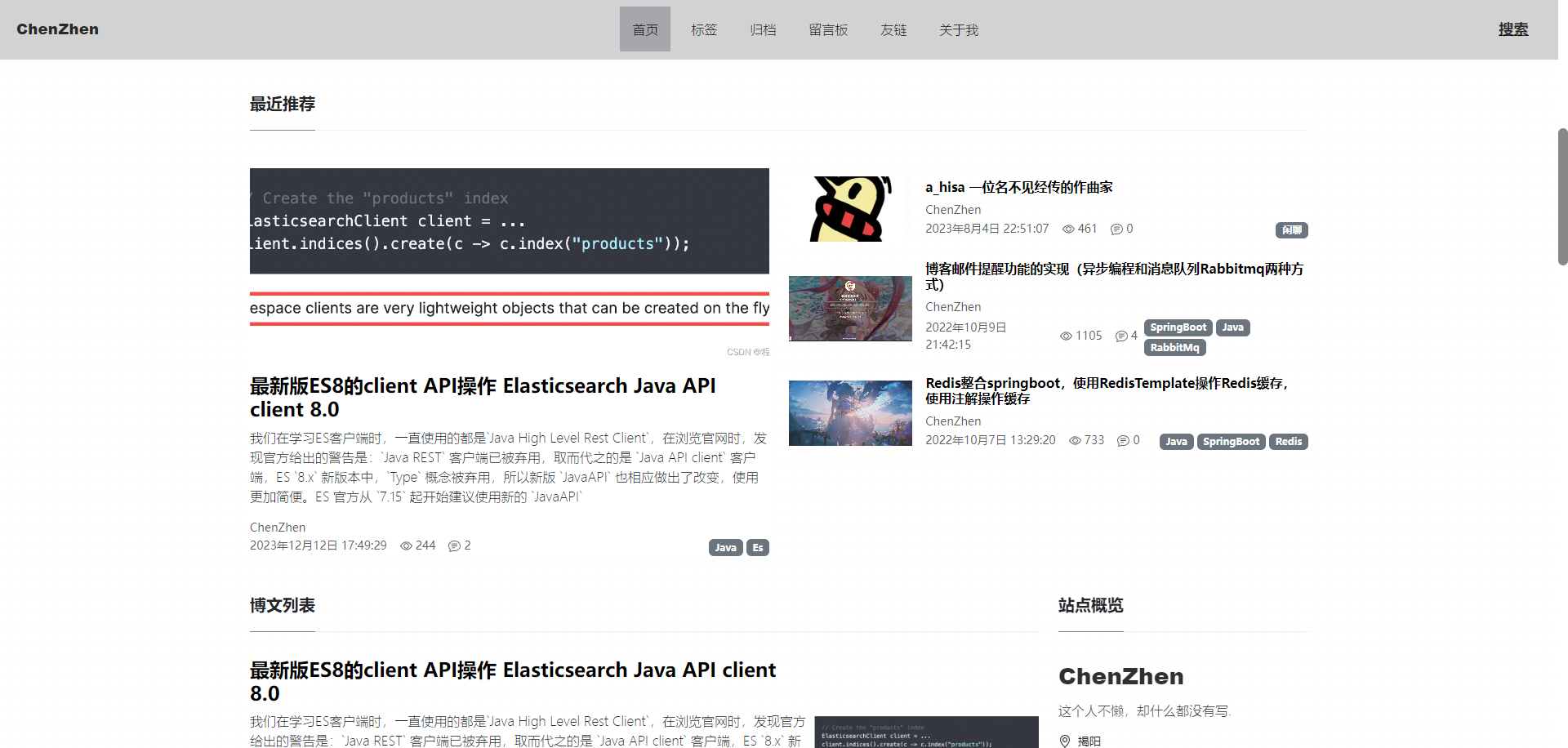Viewport: 1568px width, 748px height.
Task: Click the Java tag under the ES8 article
Action: [725, 547]
